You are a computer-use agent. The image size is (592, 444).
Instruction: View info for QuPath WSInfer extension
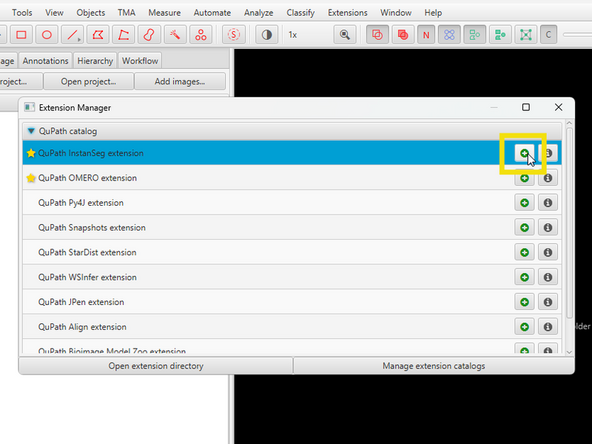548,278
